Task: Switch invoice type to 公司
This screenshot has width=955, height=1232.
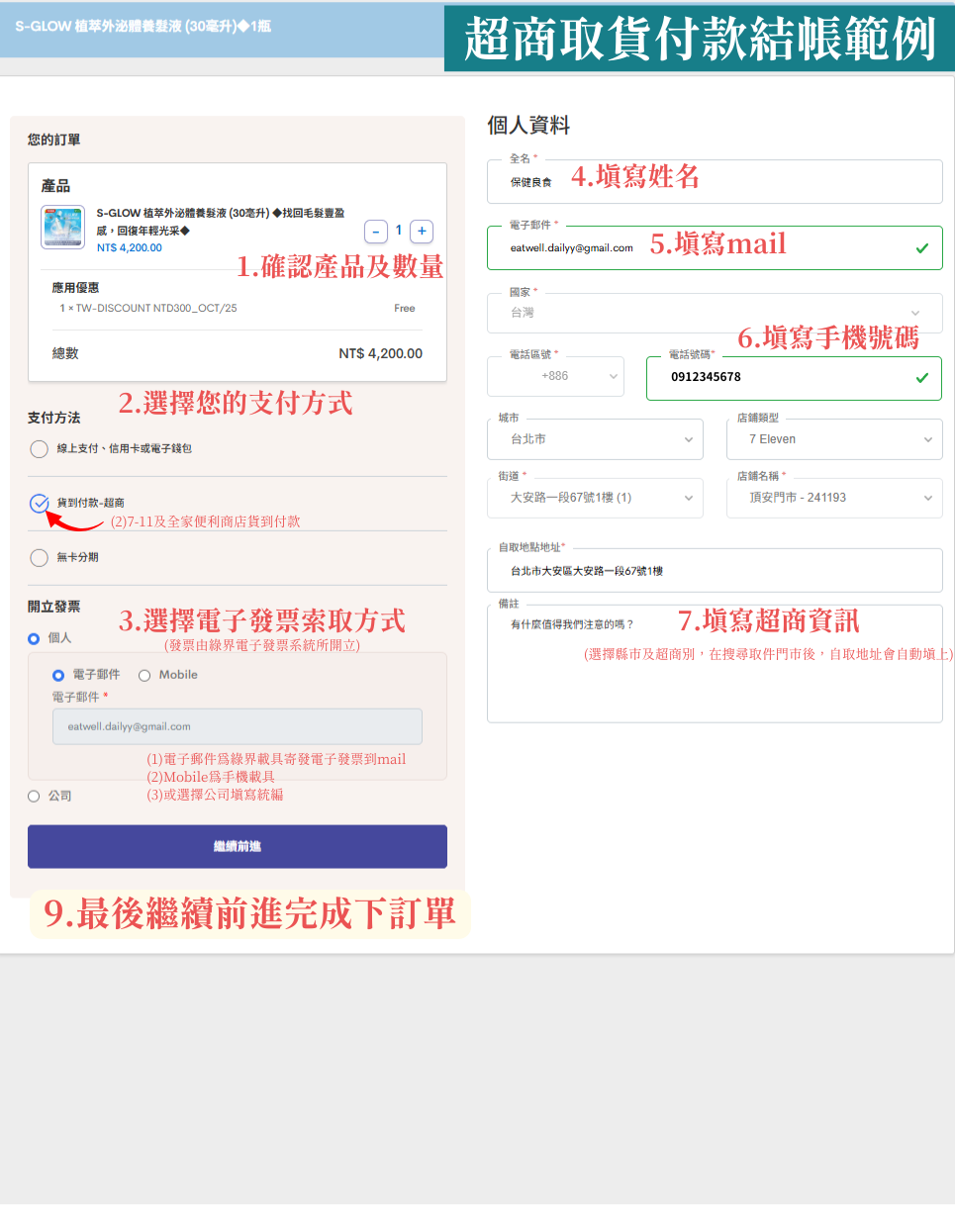Action: coord(34,796)
